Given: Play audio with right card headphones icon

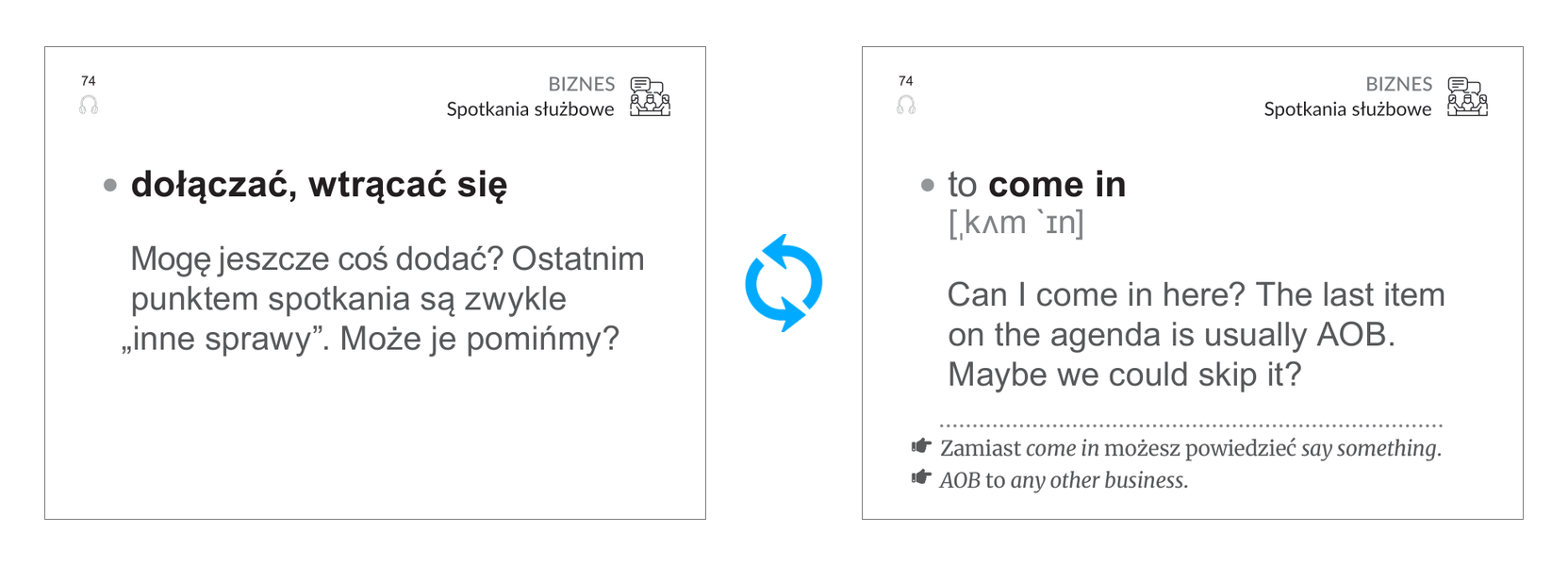Looking at the screenshot, I should pos(906,105).
